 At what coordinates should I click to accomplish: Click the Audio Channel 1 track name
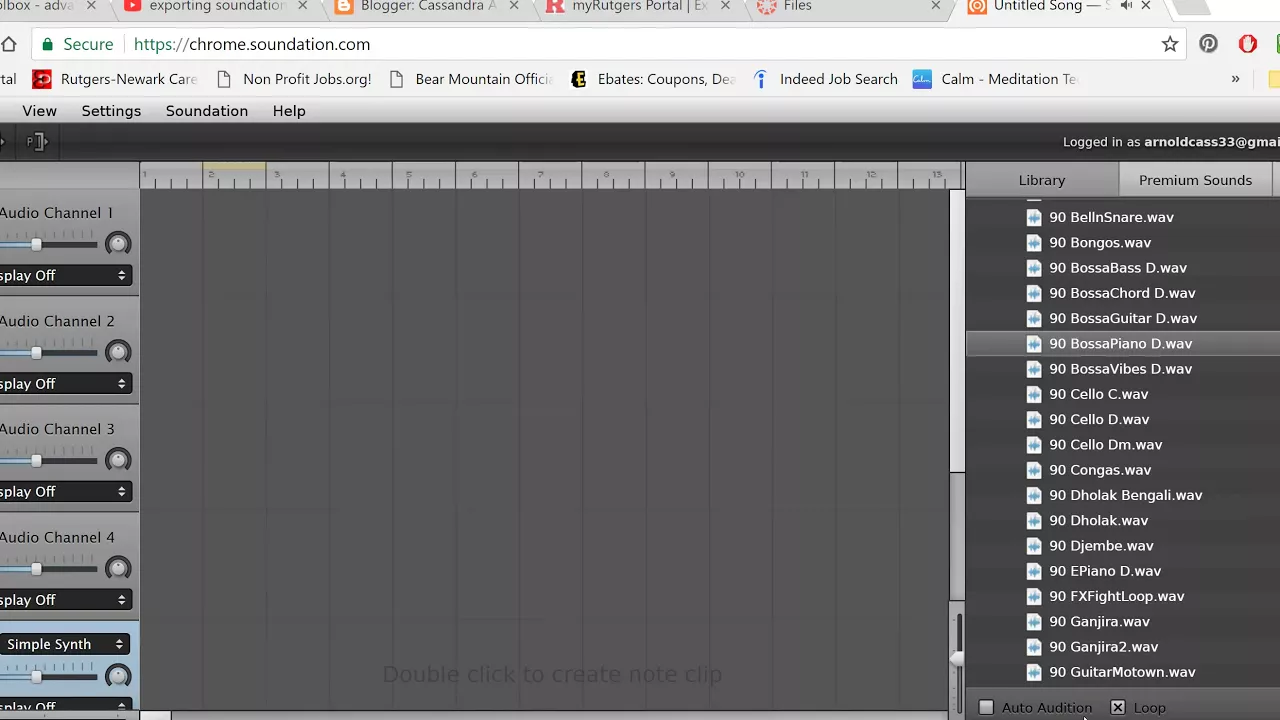(x=57, y=213)
